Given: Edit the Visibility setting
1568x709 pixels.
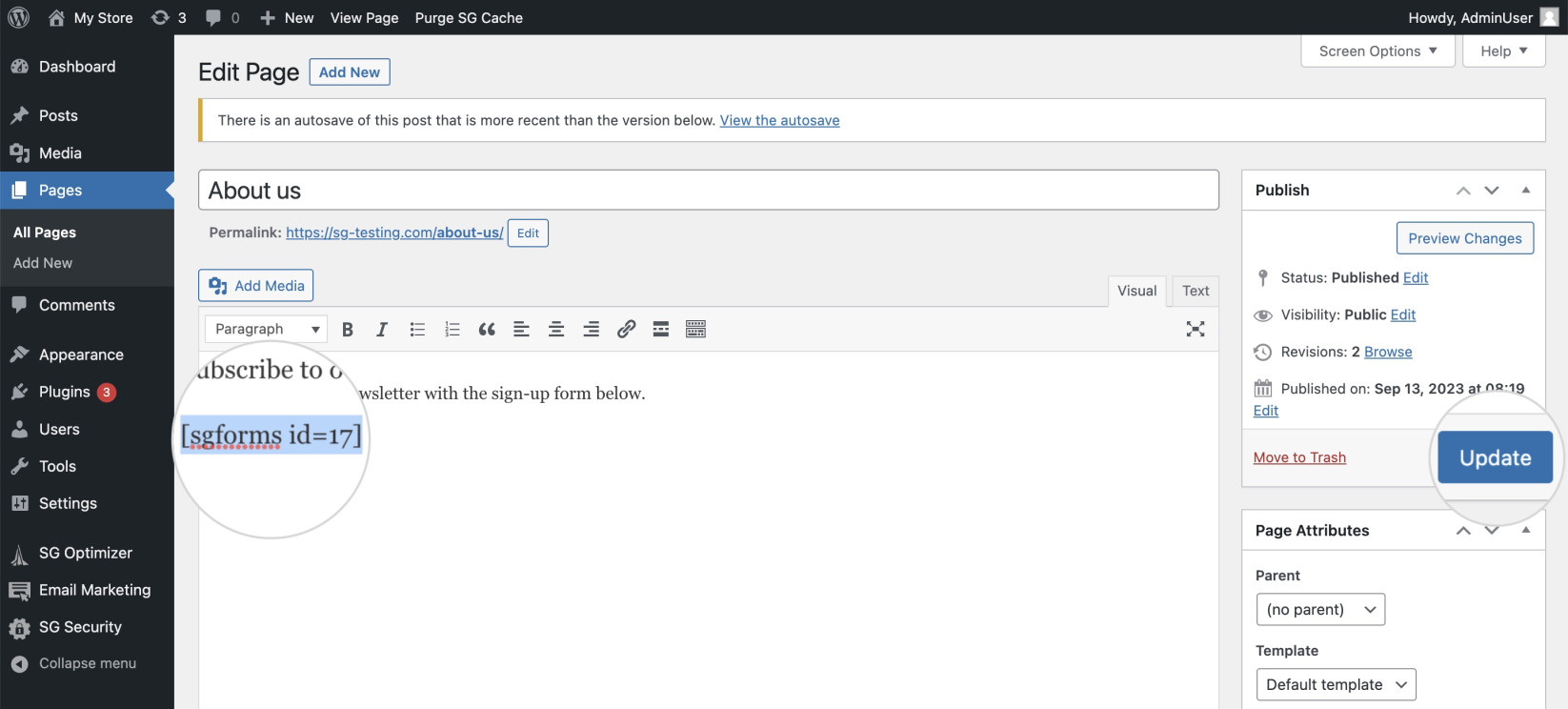Looking at the screenshot, I should pos(1403,314).
